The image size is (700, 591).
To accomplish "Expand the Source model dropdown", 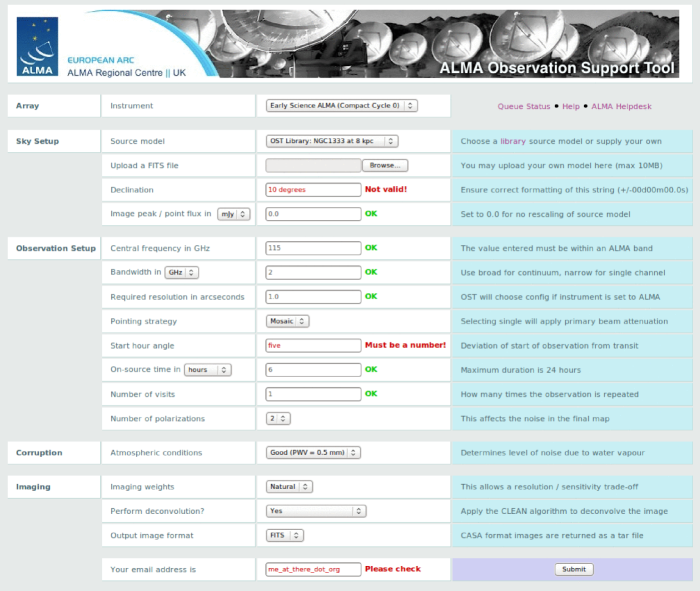I will point(331,141).
